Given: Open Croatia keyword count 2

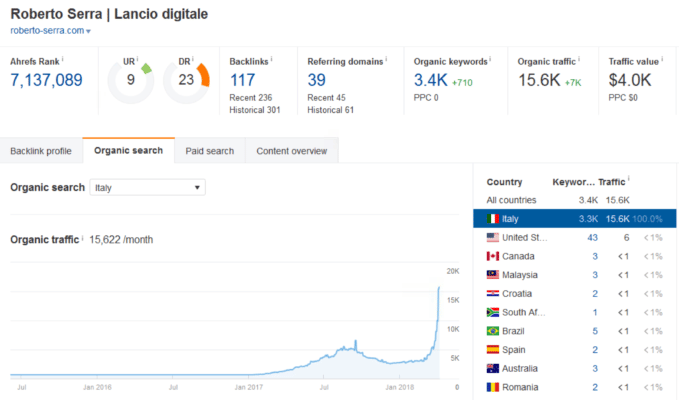Looking at the screenshot, I should tap(595, 294).
